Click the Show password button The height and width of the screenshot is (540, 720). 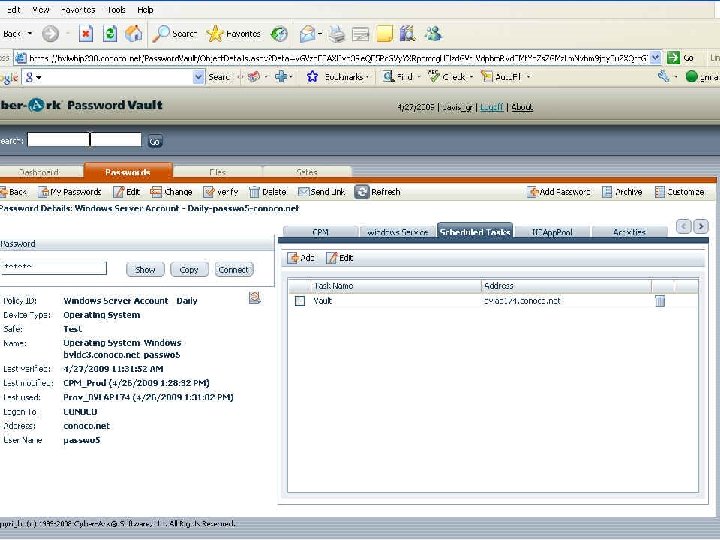pos(145,270)
